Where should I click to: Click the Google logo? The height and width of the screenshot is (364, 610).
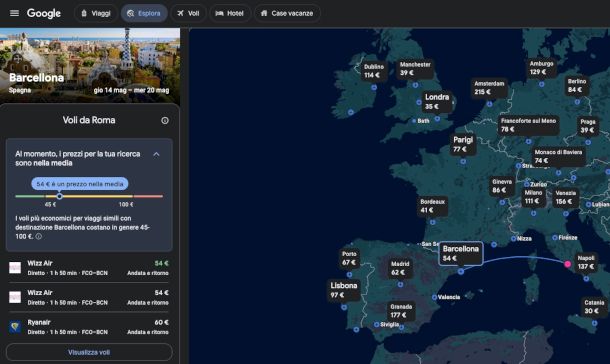(44, 13)
